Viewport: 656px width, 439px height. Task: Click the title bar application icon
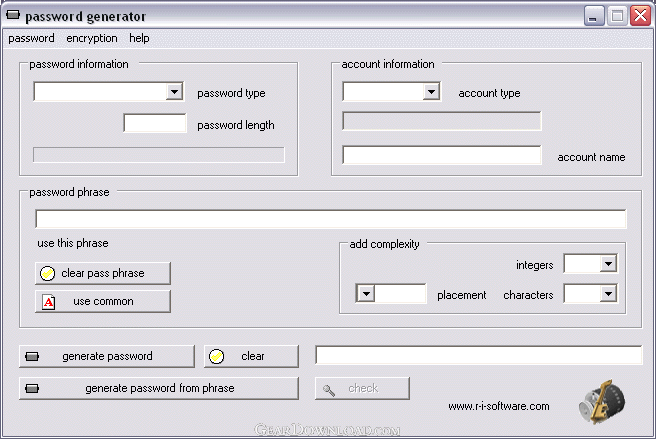[13, 16]
